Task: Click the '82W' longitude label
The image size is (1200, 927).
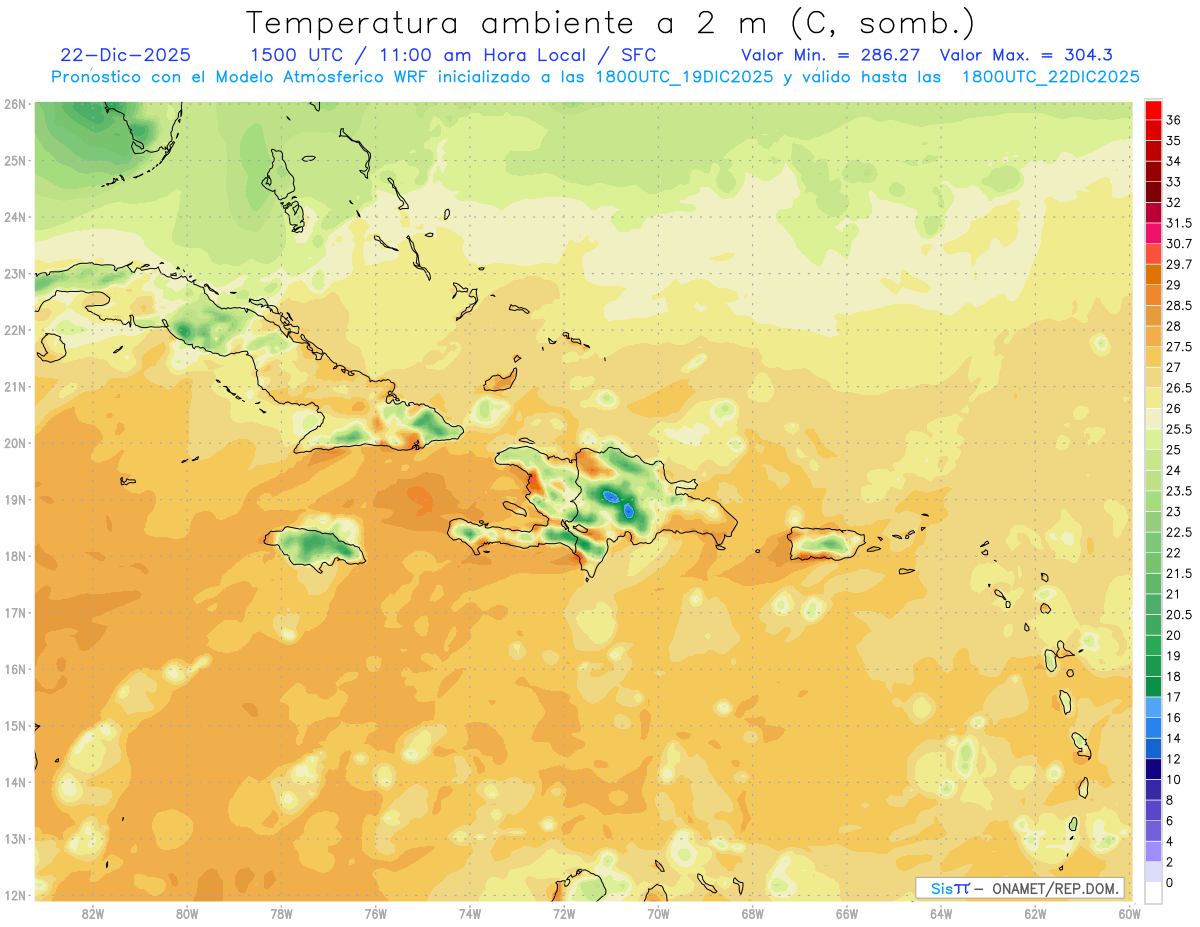Action: coord(93,913)
